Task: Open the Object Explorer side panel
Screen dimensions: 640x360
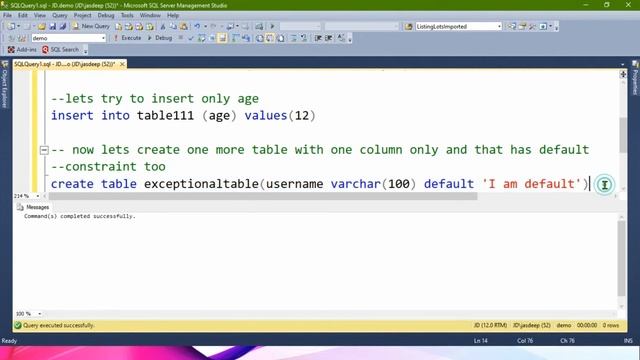Action: click(4, 86)
